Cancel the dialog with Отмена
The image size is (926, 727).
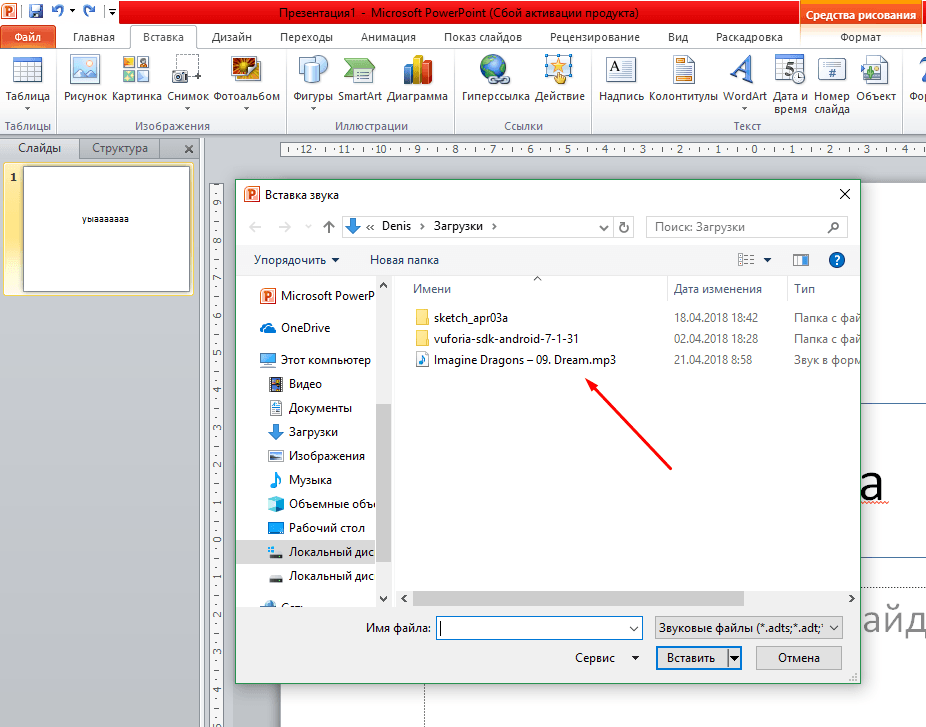point(798,658)
